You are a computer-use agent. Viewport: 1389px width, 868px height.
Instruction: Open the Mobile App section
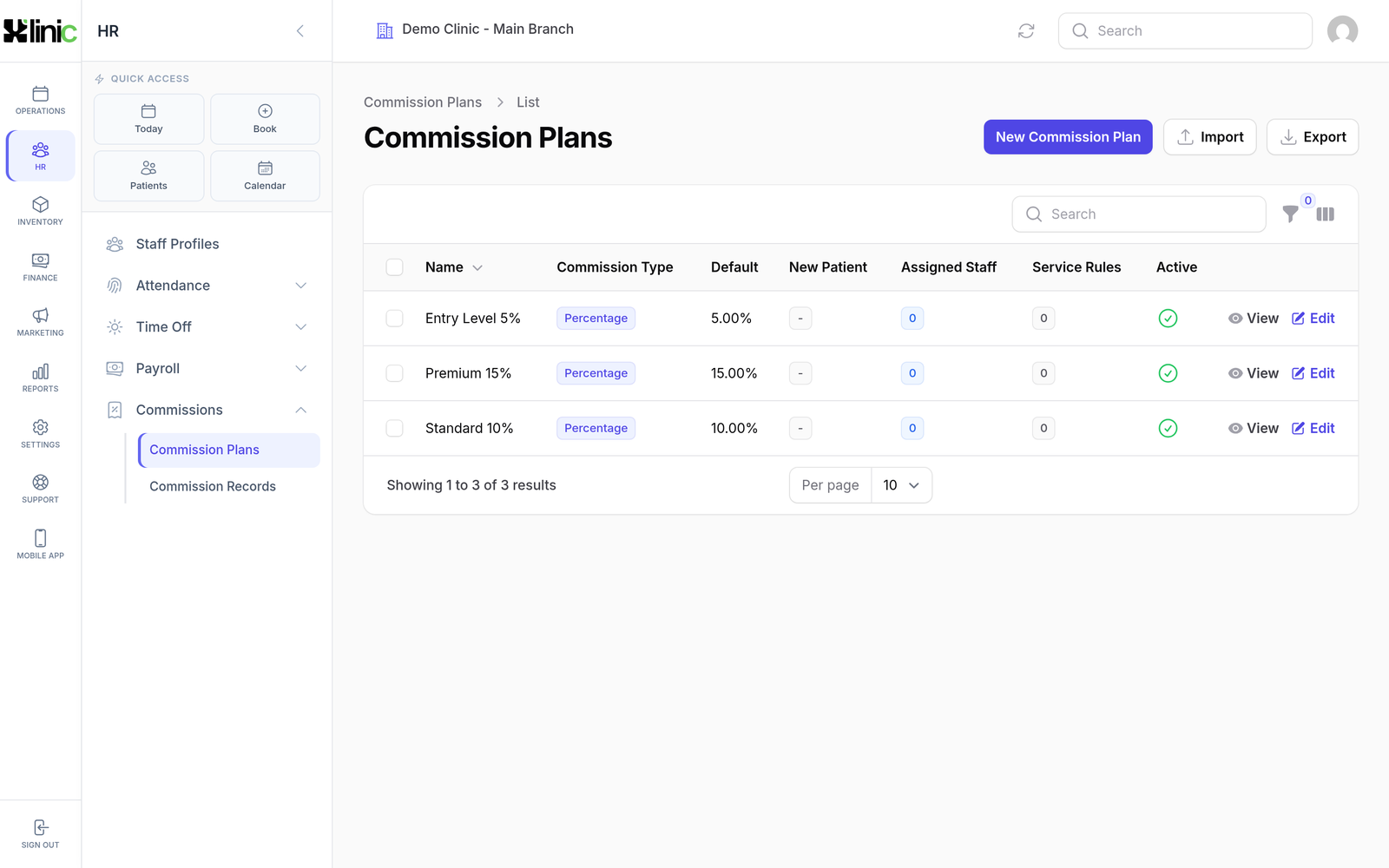(40, 544)
